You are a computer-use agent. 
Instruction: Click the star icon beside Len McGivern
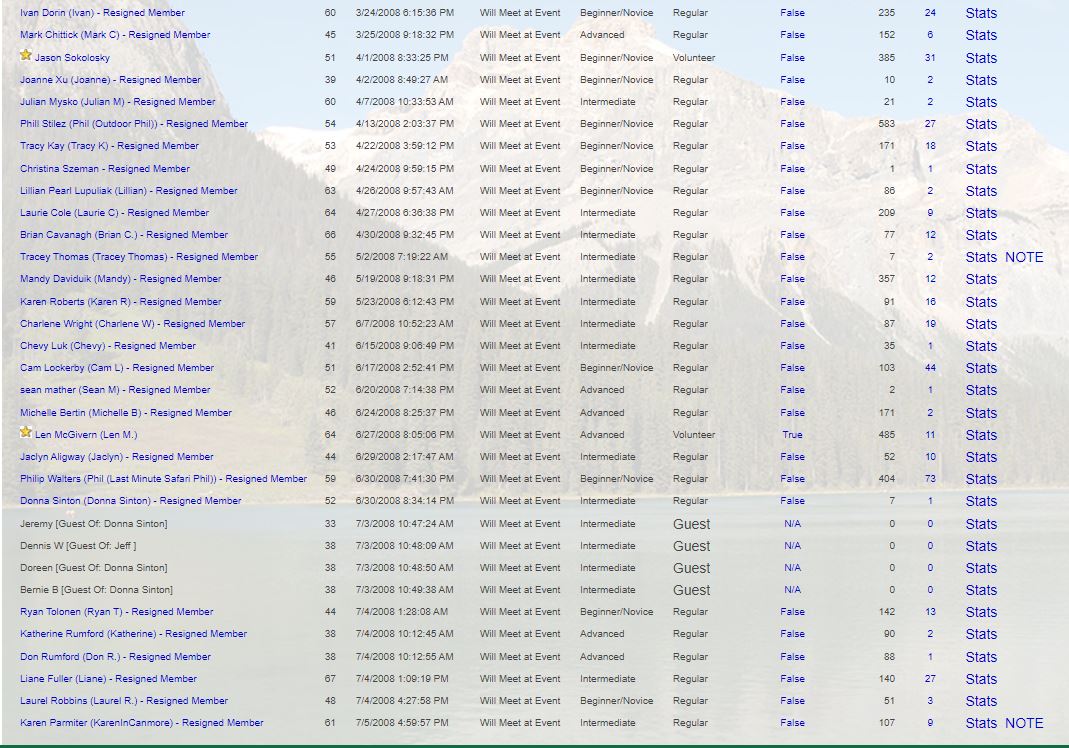(x=26, y=433)
